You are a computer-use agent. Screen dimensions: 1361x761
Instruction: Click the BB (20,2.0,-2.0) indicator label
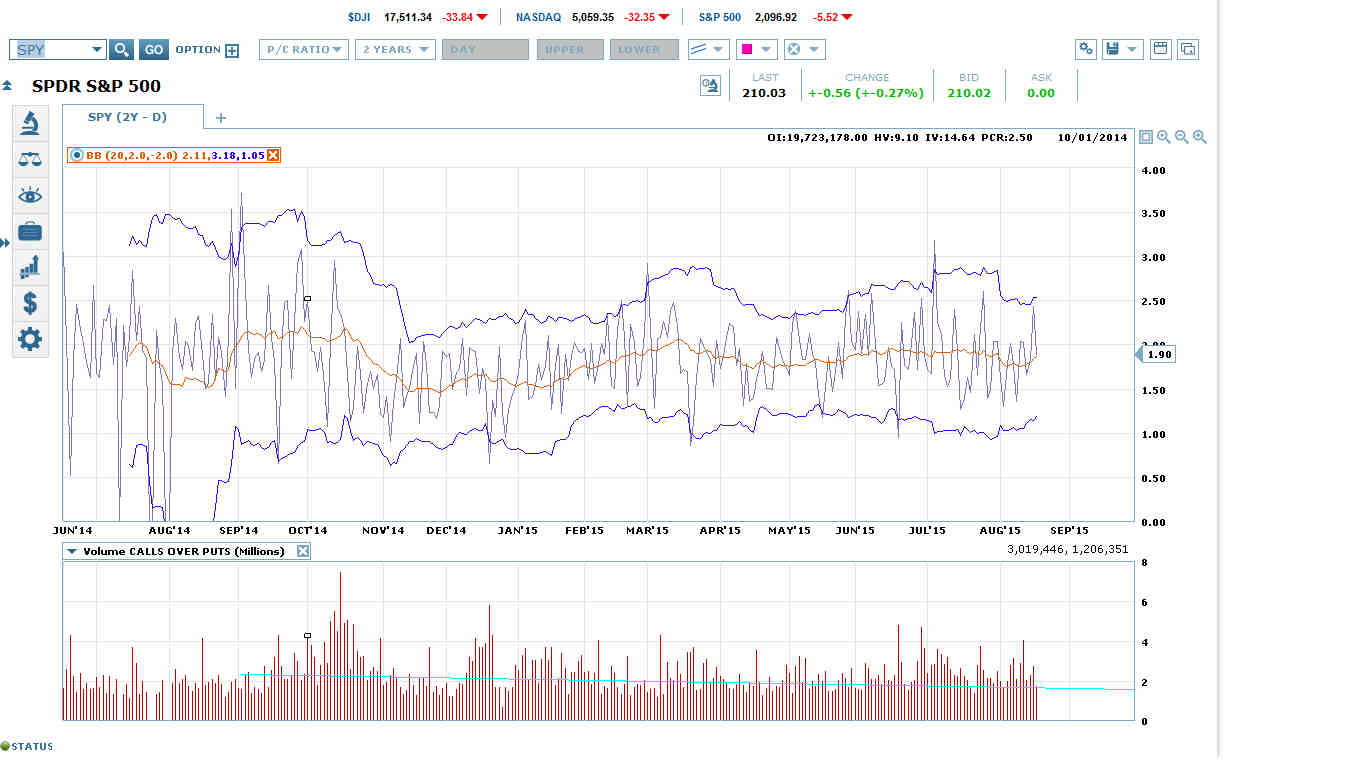click(133, 155)
